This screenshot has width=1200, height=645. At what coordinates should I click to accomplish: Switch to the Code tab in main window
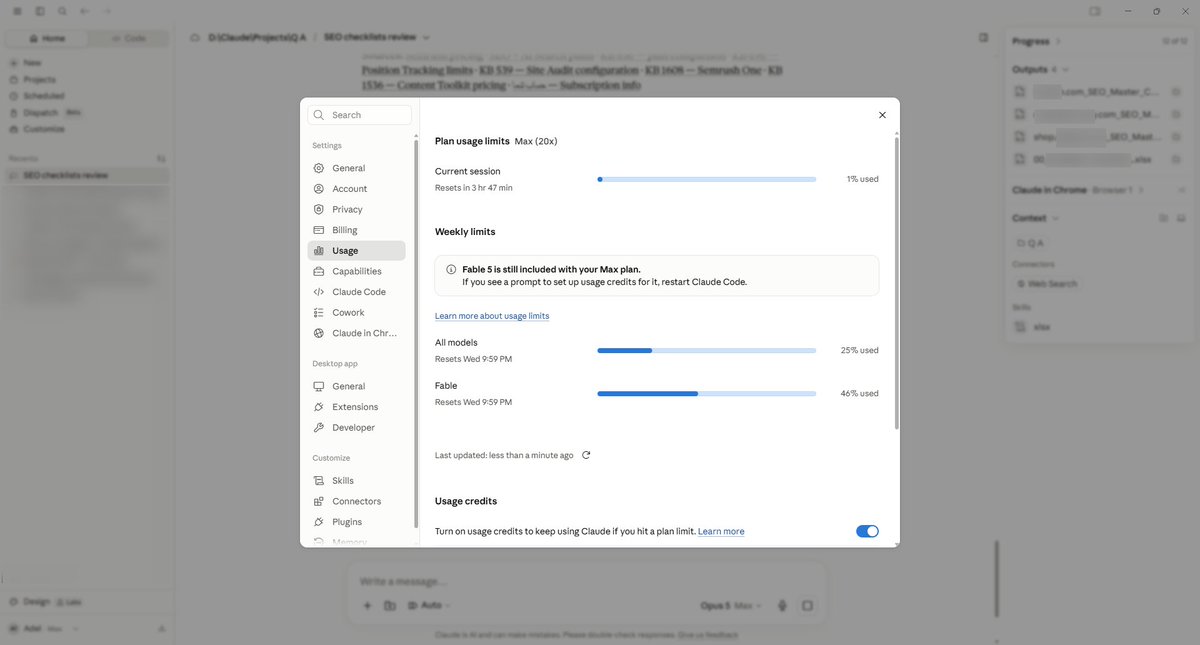click(129, 38)
